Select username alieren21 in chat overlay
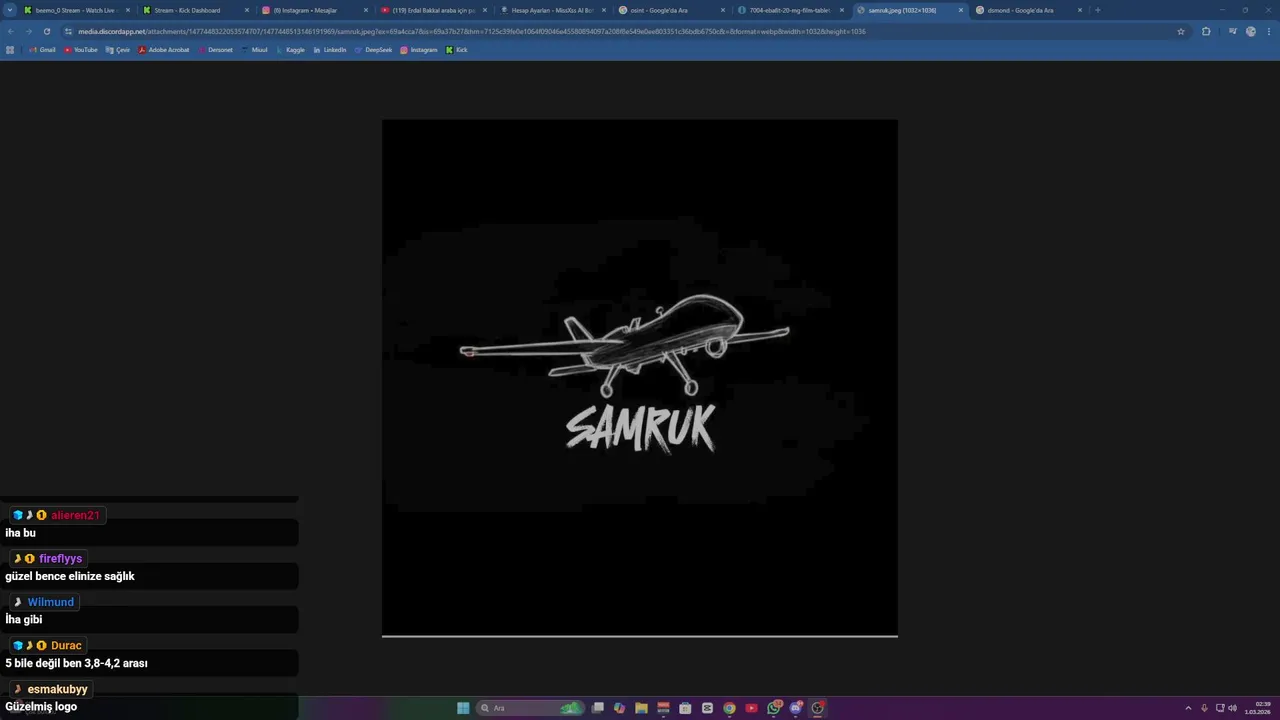The width and height of the screenshot is (1280, 720). [x=76, y=515]
